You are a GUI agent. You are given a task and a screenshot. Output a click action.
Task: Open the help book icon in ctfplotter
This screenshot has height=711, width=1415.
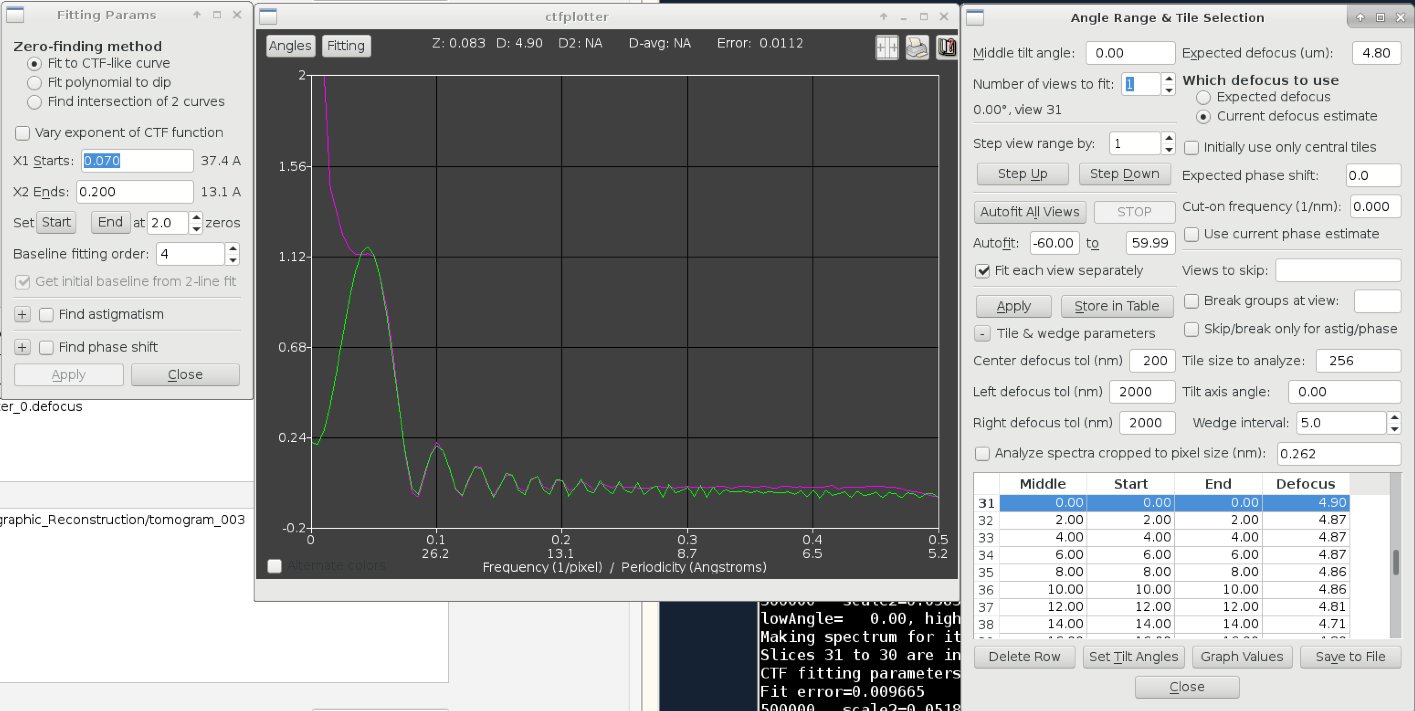tap(946, 48)
